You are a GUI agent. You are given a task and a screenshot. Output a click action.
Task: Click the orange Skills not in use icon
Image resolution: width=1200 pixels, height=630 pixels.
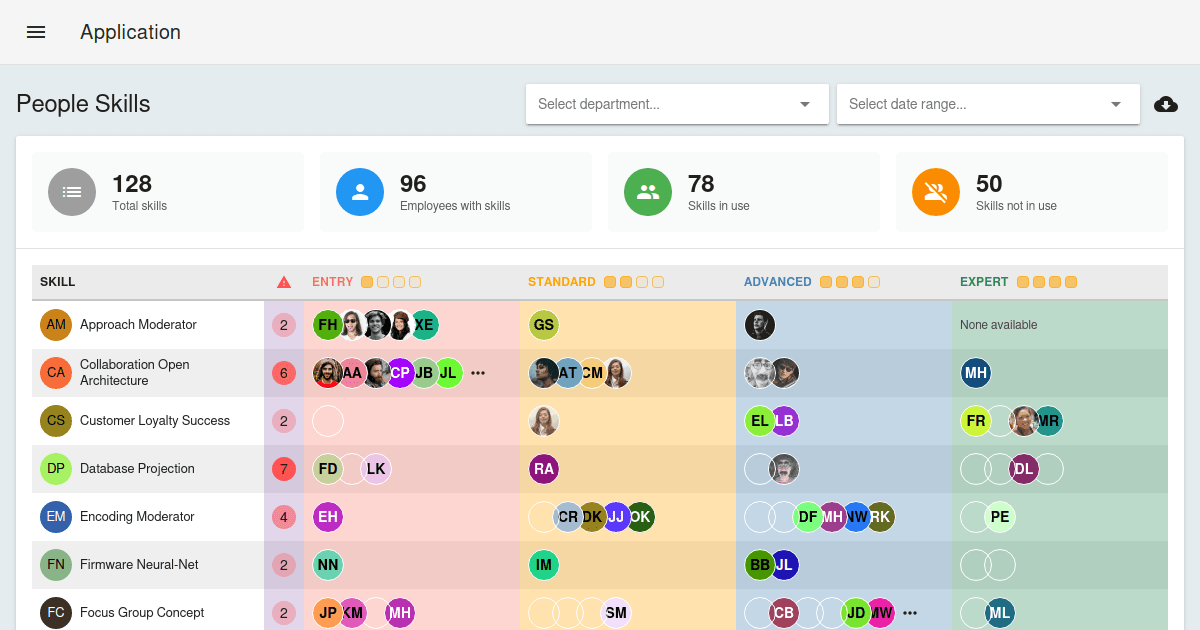click(935, 192)
